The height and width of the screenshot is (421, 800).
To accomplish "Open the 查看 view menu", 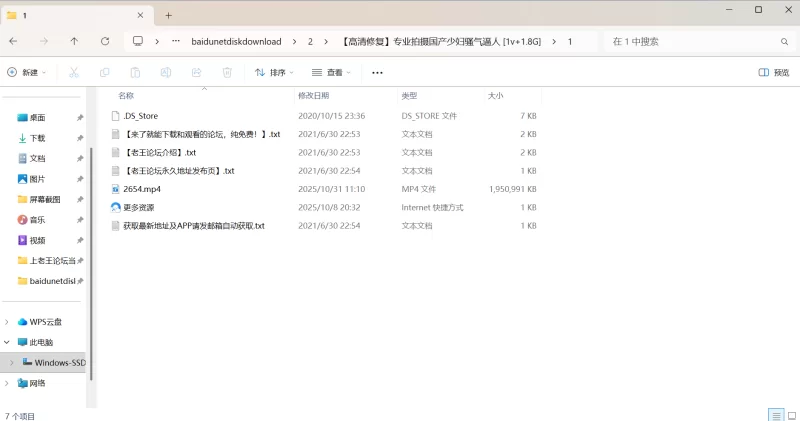I will [x=331, y=72].
